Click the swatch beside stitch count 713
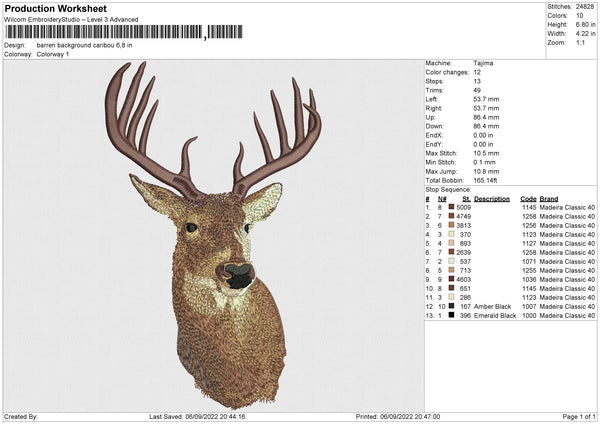 [452, 270]
